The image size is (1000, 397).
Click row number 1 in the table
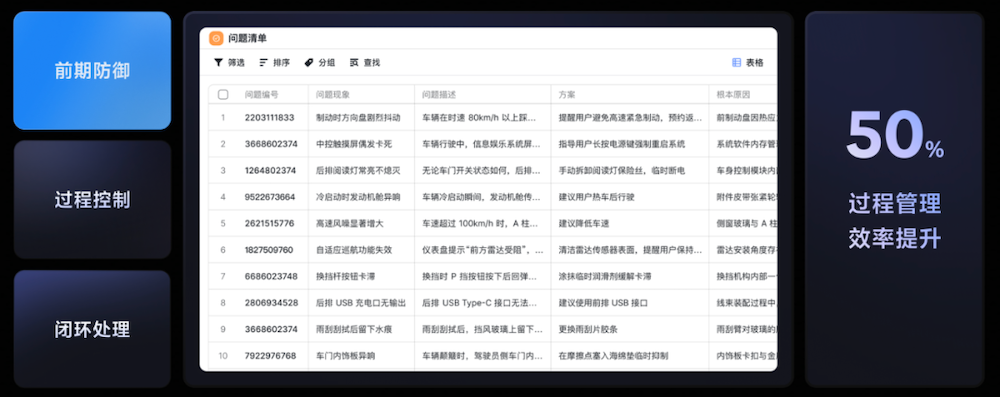point(223,117)
